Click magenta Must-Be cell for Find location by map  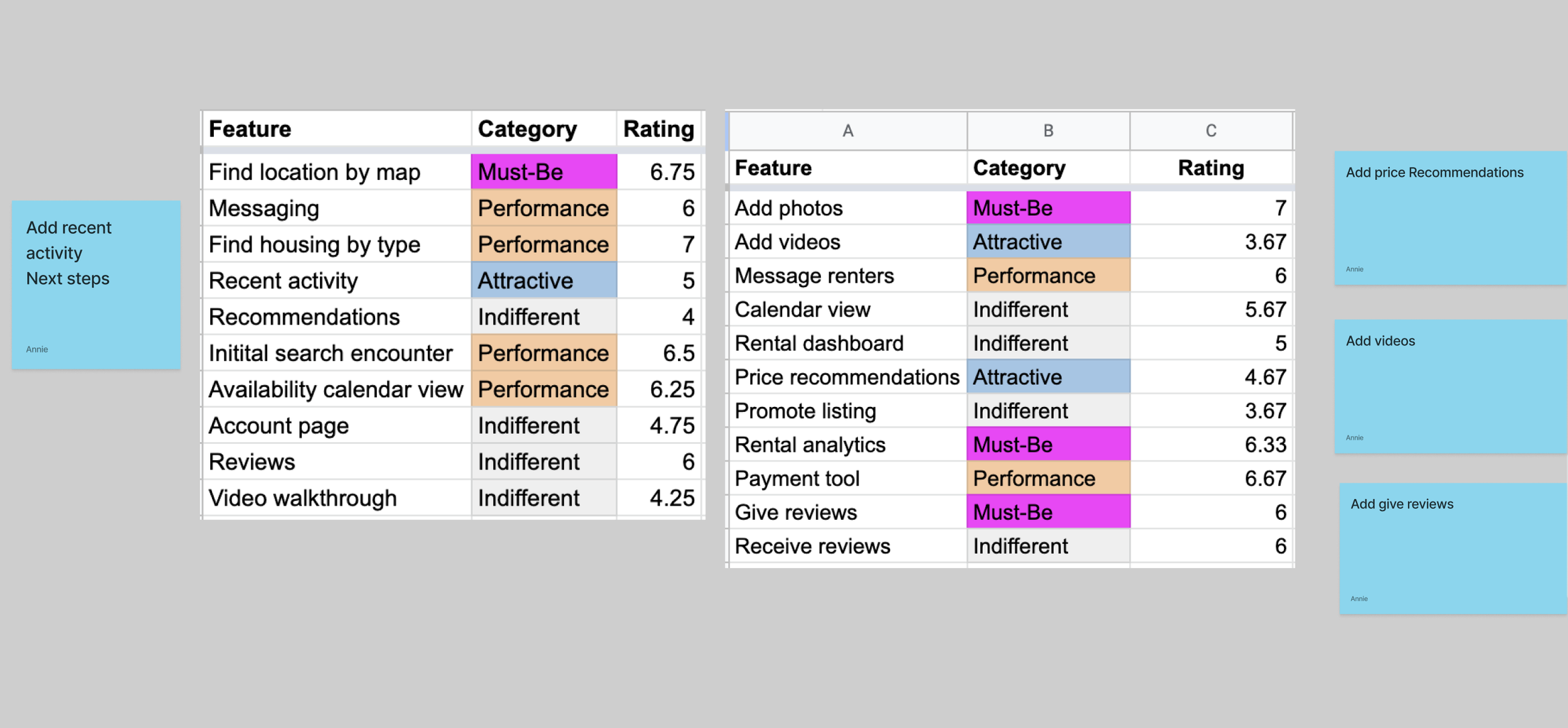pos(543,172)
